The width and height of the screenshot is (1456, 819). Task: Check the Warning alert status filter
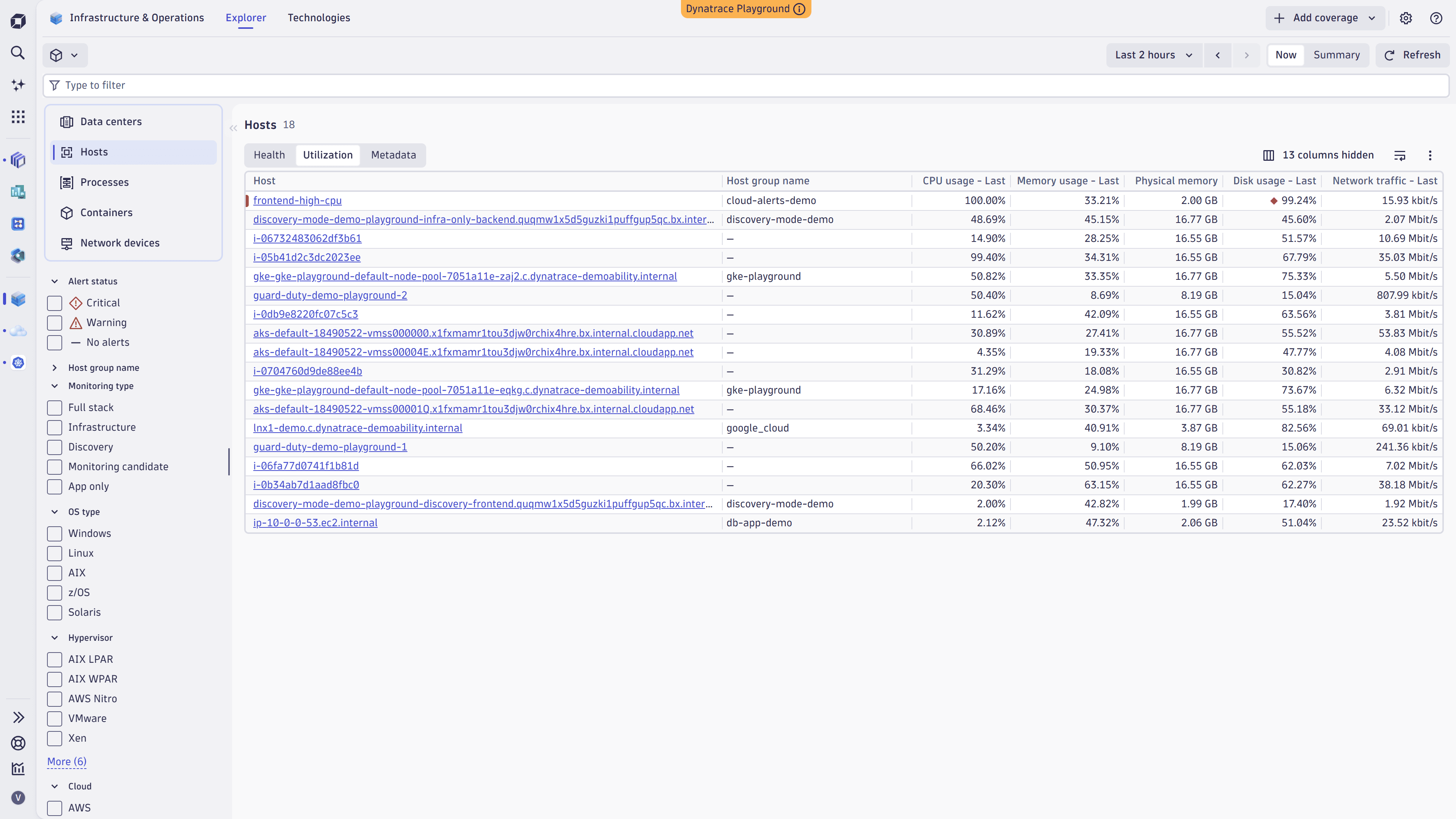(x=55, y=323)
